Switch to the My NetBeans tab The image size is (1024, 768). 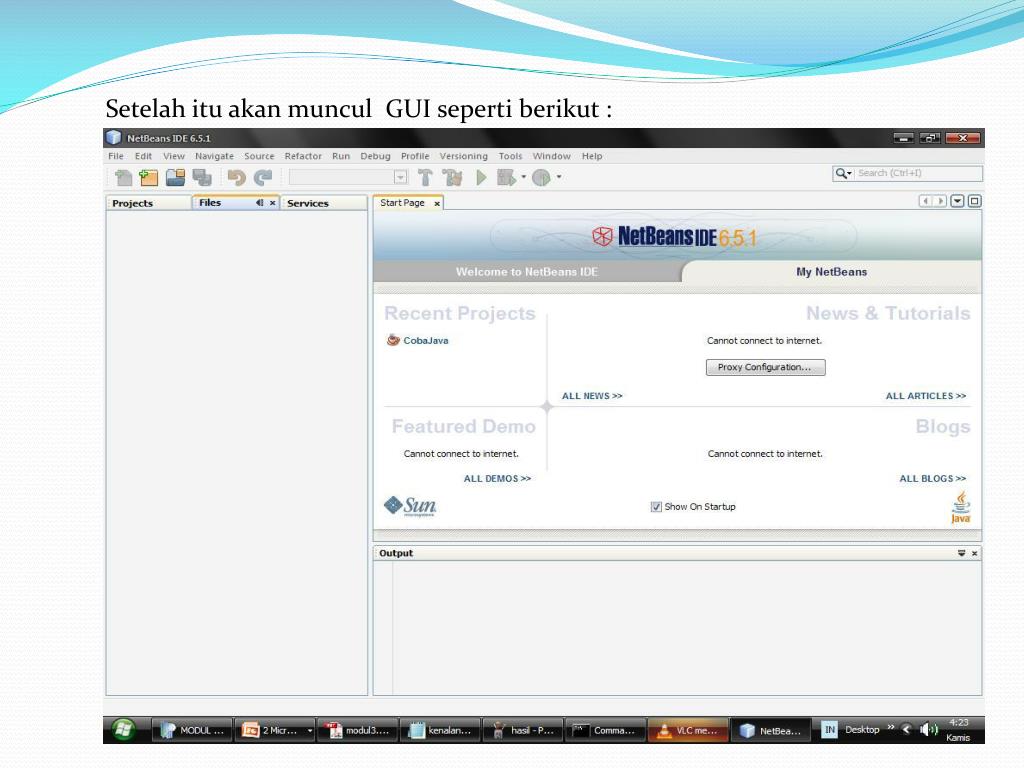(831, 272)
